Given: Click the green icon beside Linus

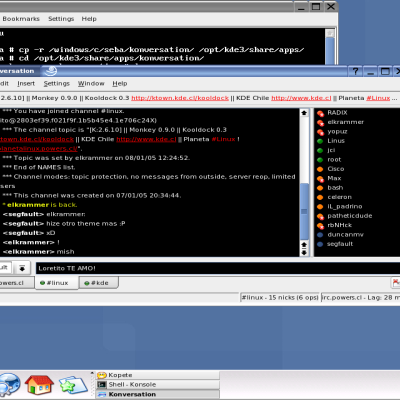Looking at the screenshot, I should click(320, 141).
